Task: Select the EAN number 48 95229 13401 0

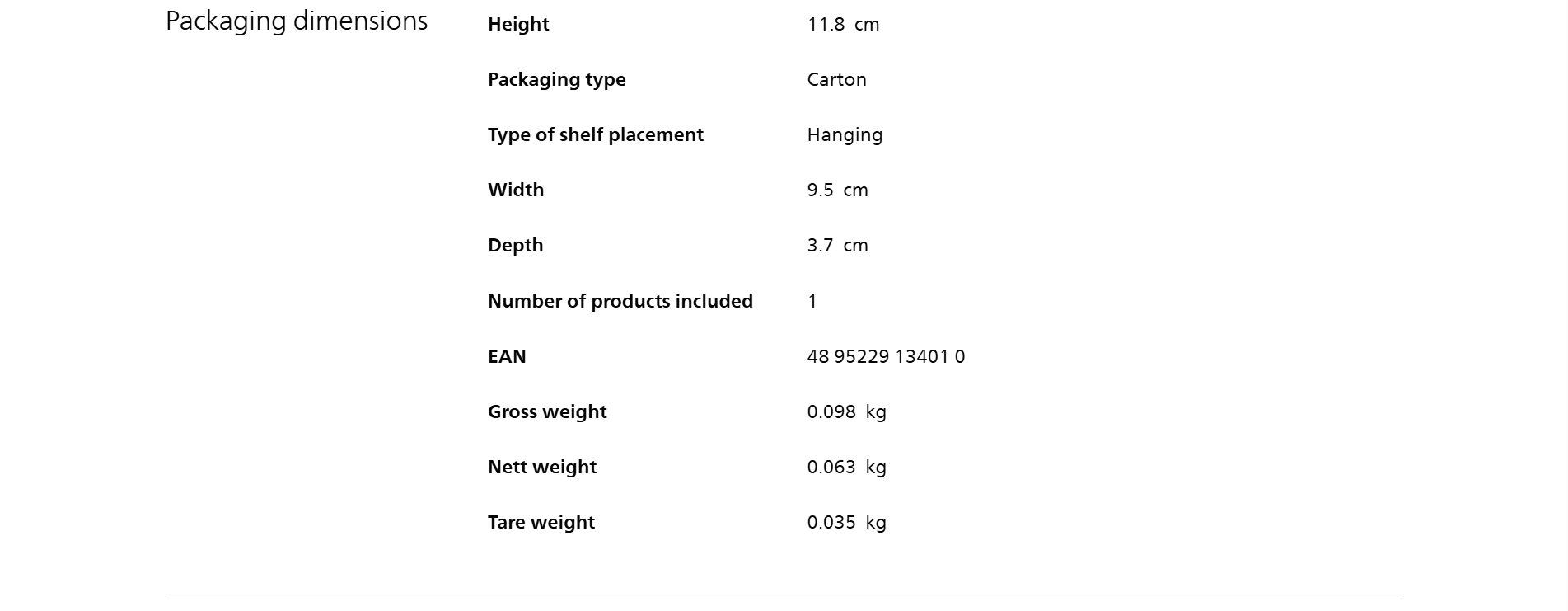Action: [886, 357]
